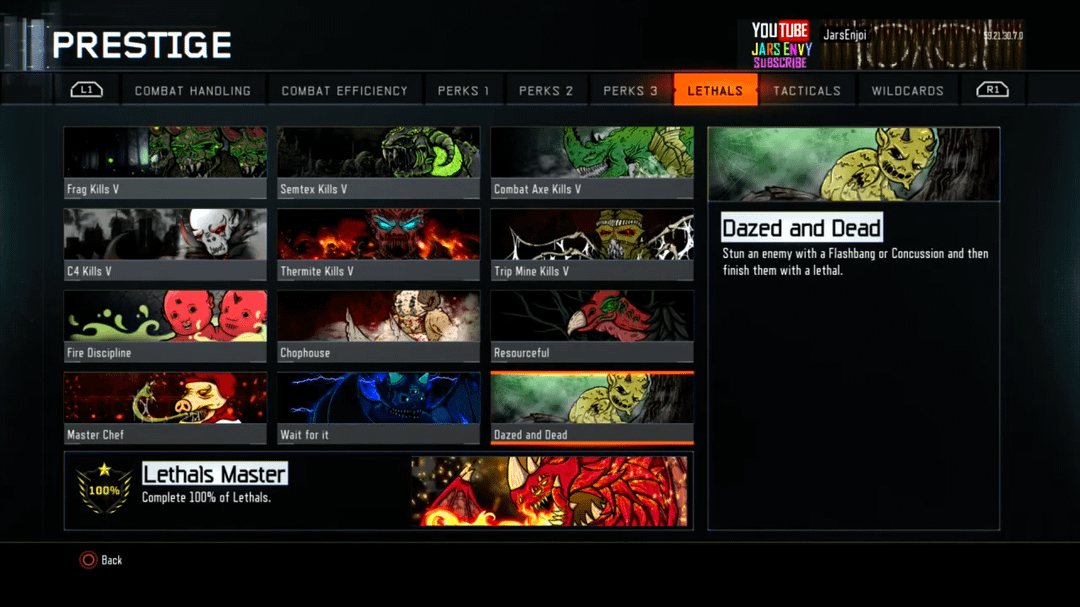This screenshot has width=1080, height=607.
Task: Choose the Thermite Kills V calling card
Action: pyautogui.click(x=378, y=245)
